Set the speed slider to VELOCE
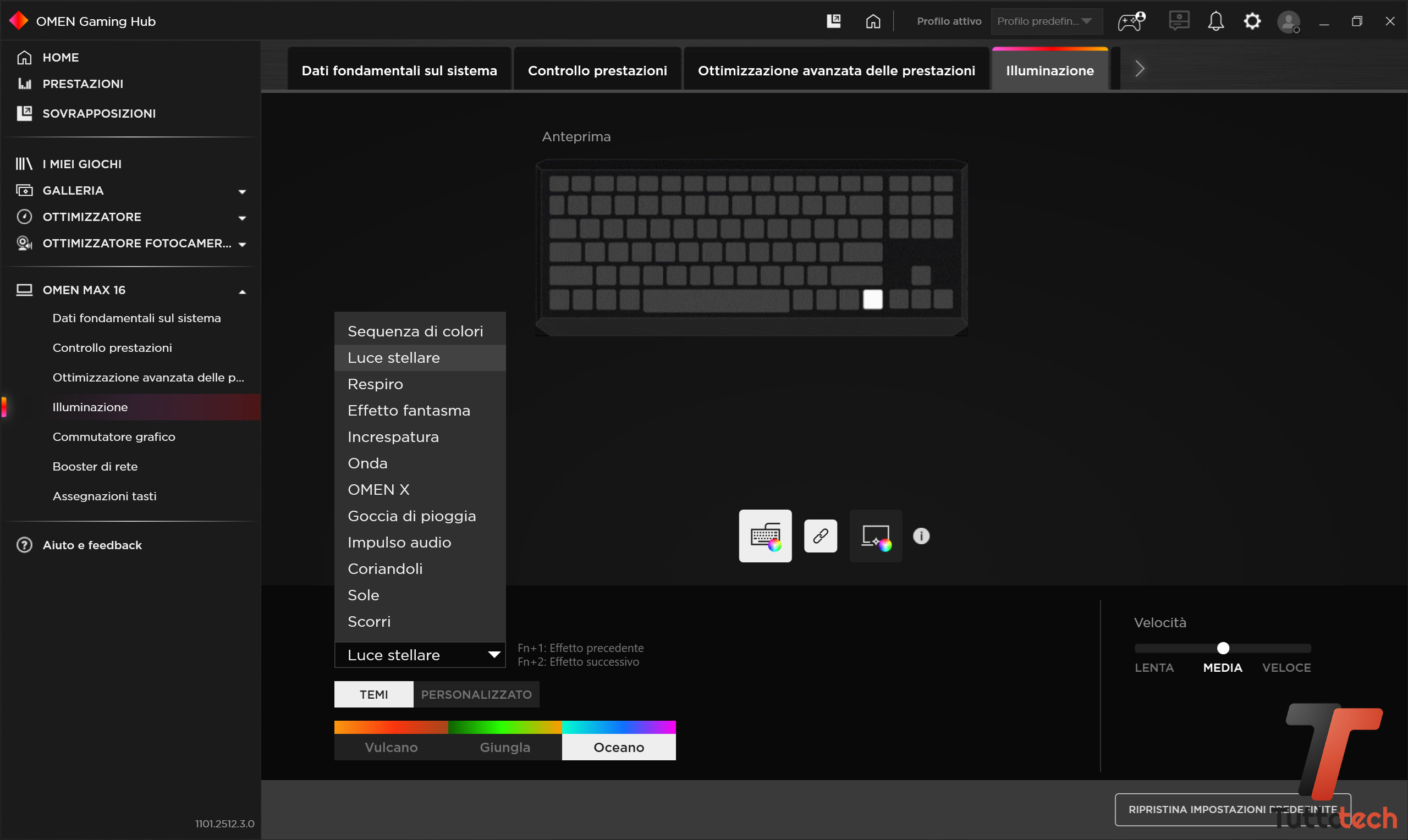This screenshot has width=1408, height=840. [x=1308, y=648]
